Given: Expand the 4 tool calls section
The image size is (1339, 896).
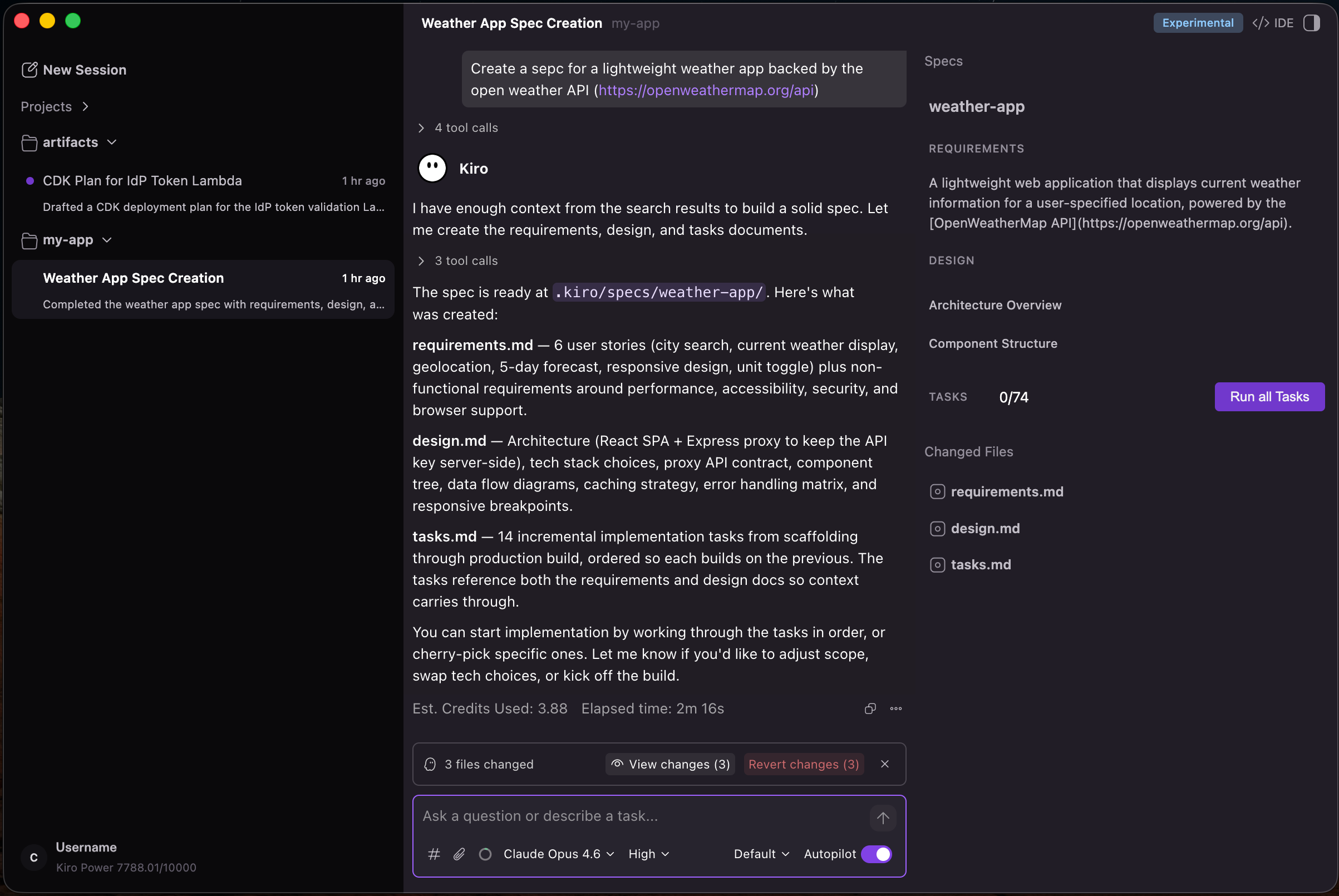Looking at the screenshot, I should [459, 127].
